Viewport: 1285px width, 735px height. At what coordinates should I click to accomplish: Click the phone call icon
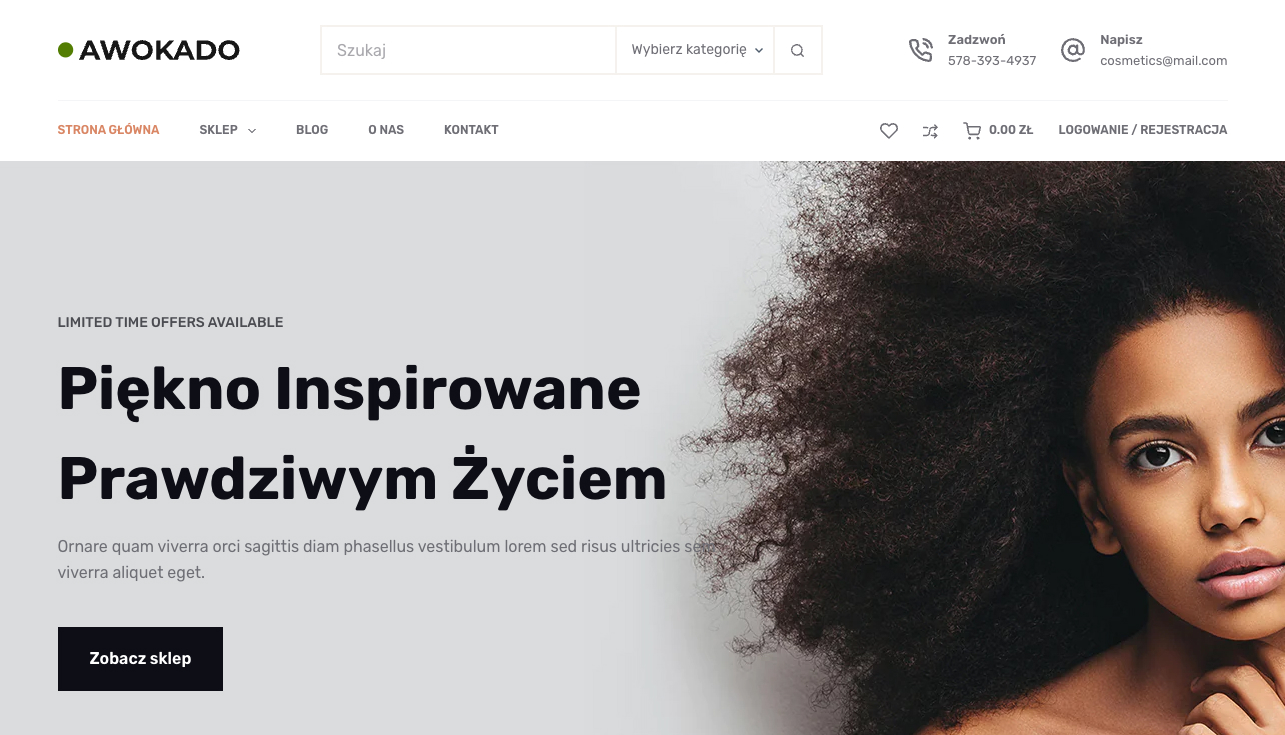920,50
